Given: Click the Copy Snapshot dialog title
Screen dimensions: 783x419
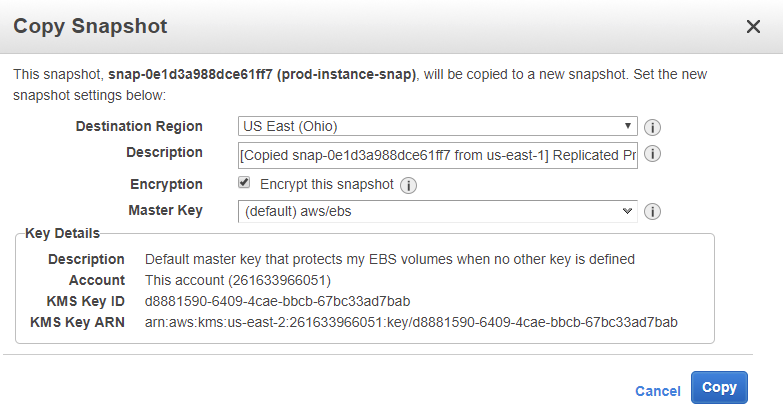Looking at the screenshot, I should click(x=90, y=26).
